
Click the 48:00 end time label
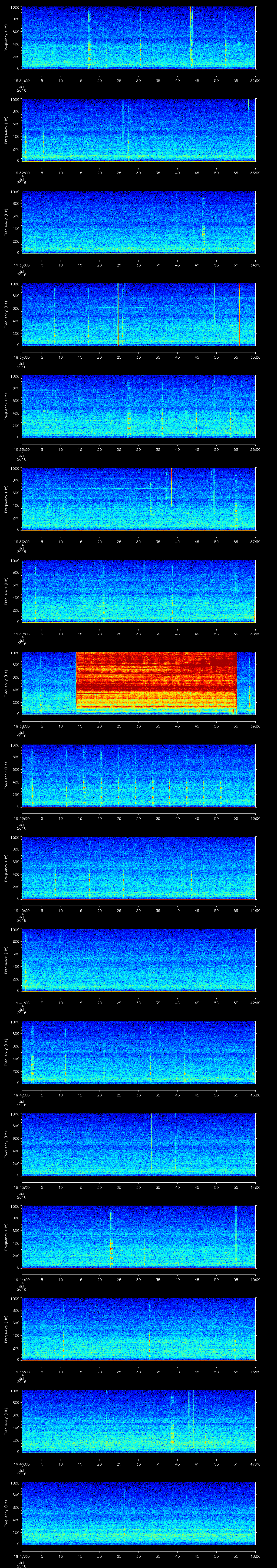pyautogui.click(x=255, y=1556)
